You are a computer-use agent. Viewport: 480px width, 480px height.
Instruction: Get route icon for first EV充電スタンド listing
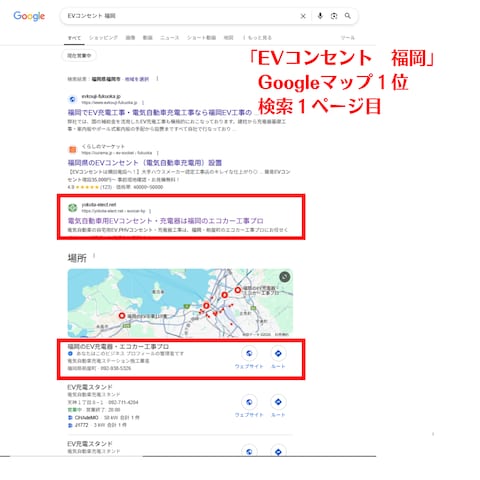(278, 402)
